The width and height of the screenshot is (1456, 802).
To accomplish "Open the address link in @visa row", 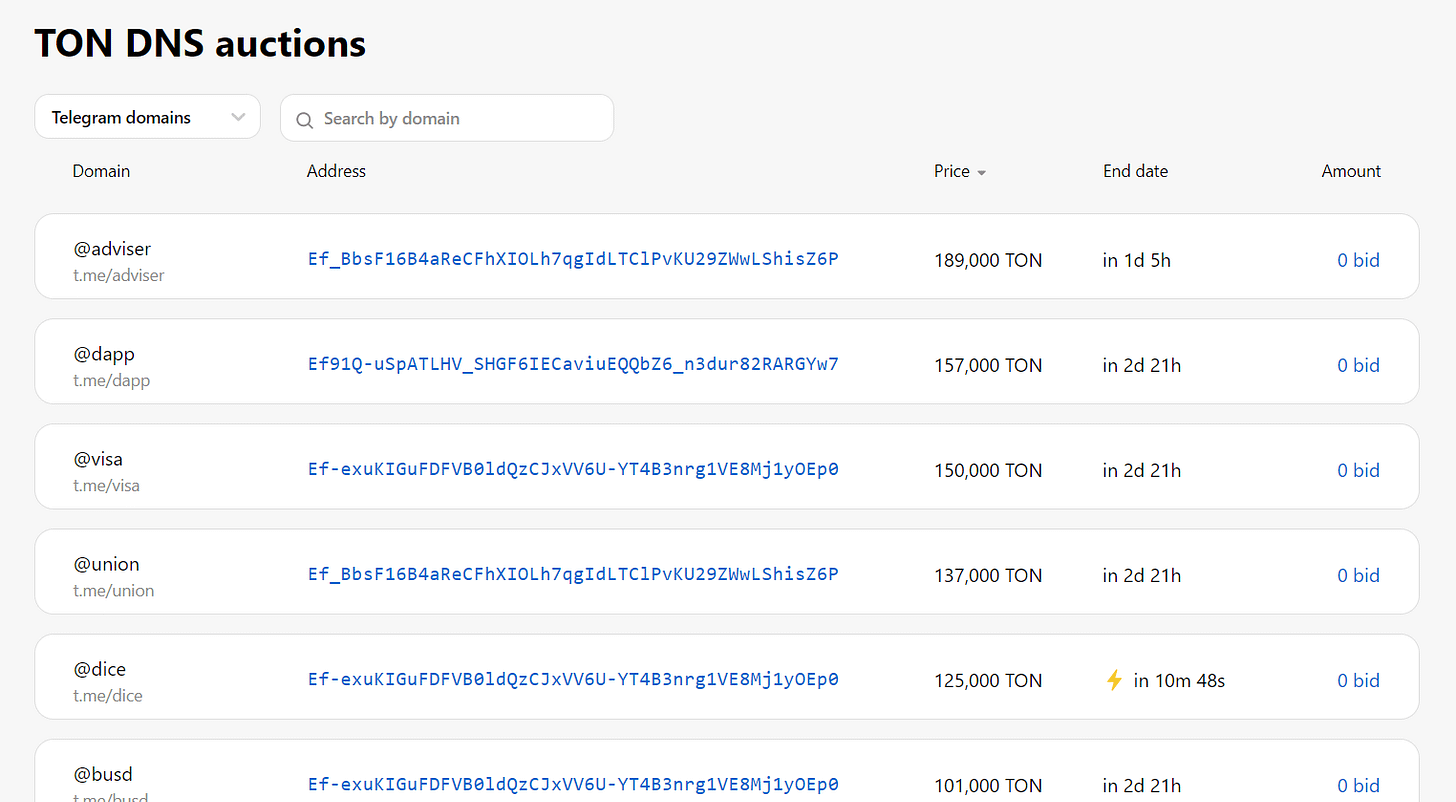I will [x=573, y=469].
